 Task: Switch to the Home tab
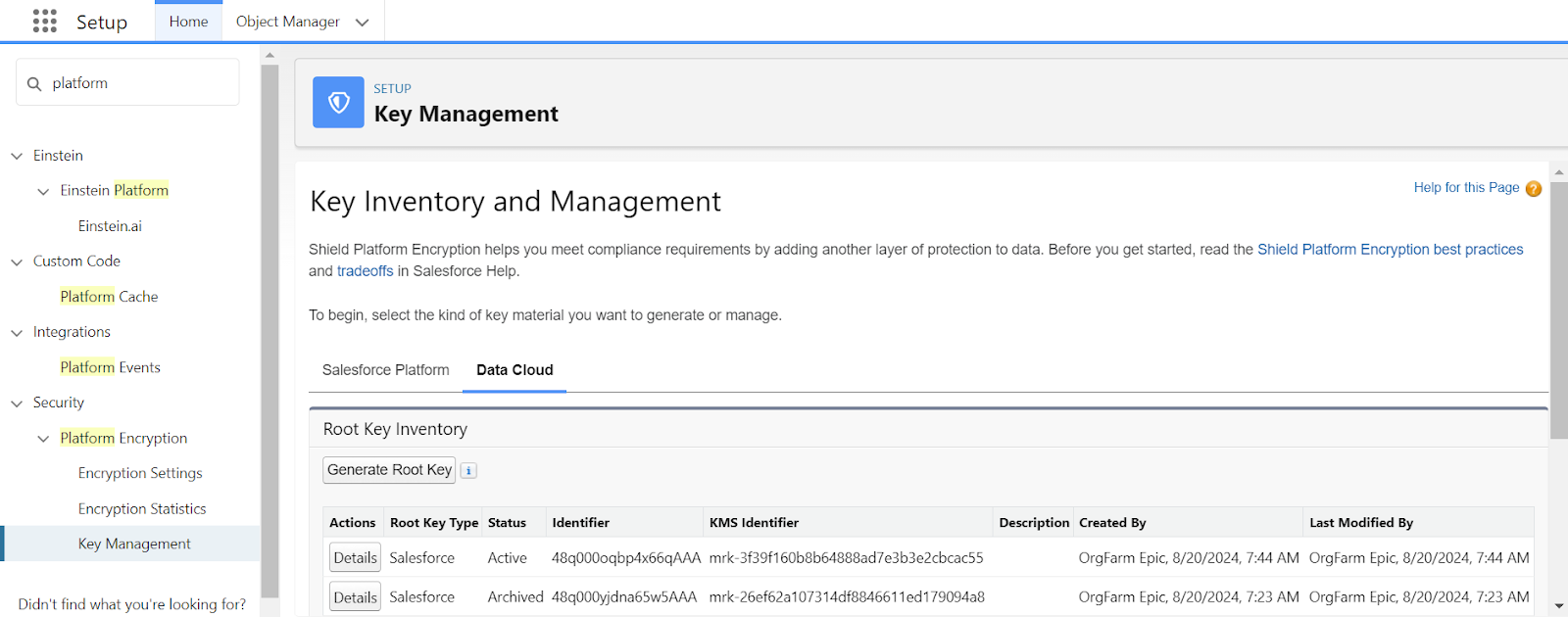pyautogui.click(x=188, y=22)
